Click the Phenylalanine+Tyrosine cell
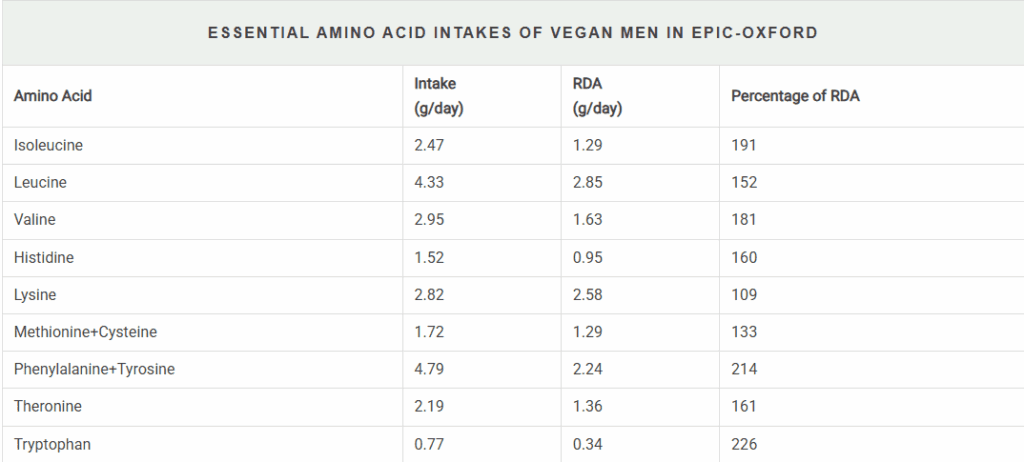Image resolution: width=1024 pixels, height=462 pixels. click(94, 369)
